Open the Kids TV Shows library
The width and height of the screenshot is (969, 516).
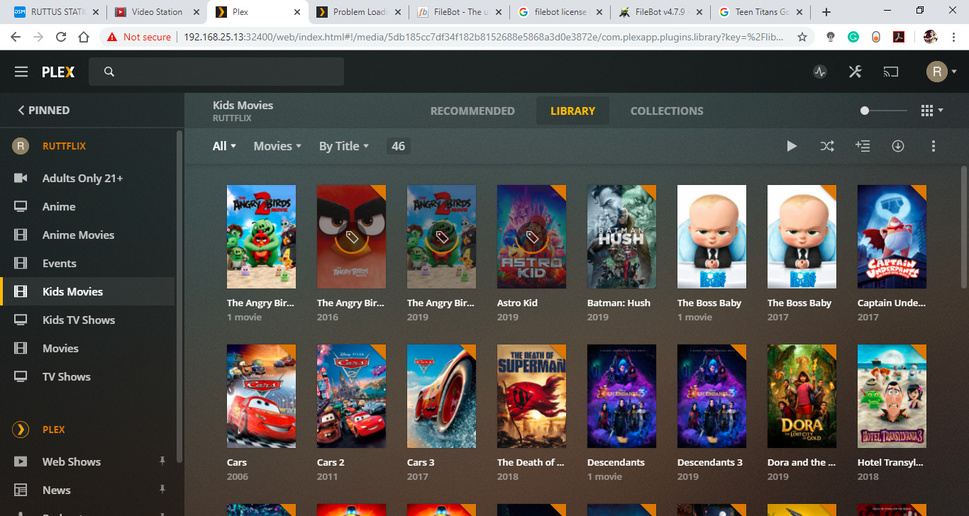[x=78, y=320]
